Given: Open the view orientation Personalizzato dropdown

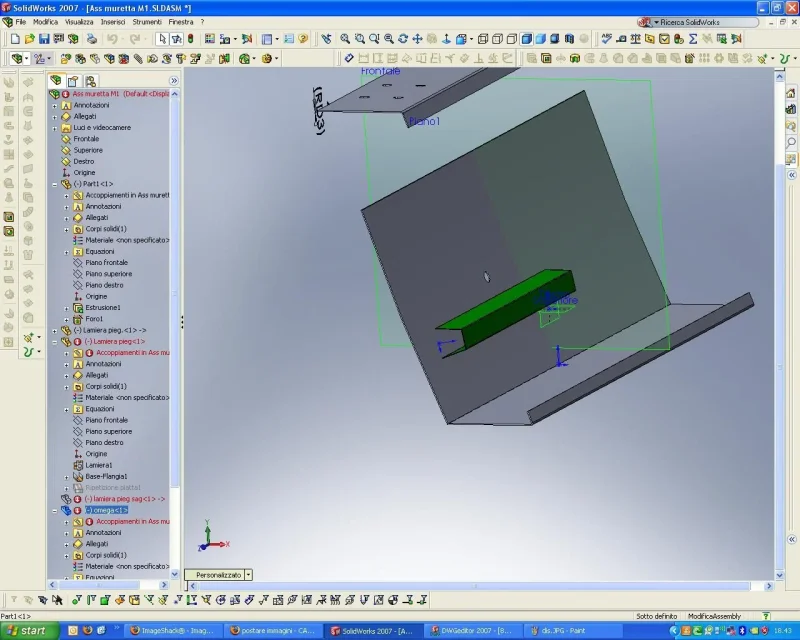Looking at the screenshot, I should click(x=248, y=575).
